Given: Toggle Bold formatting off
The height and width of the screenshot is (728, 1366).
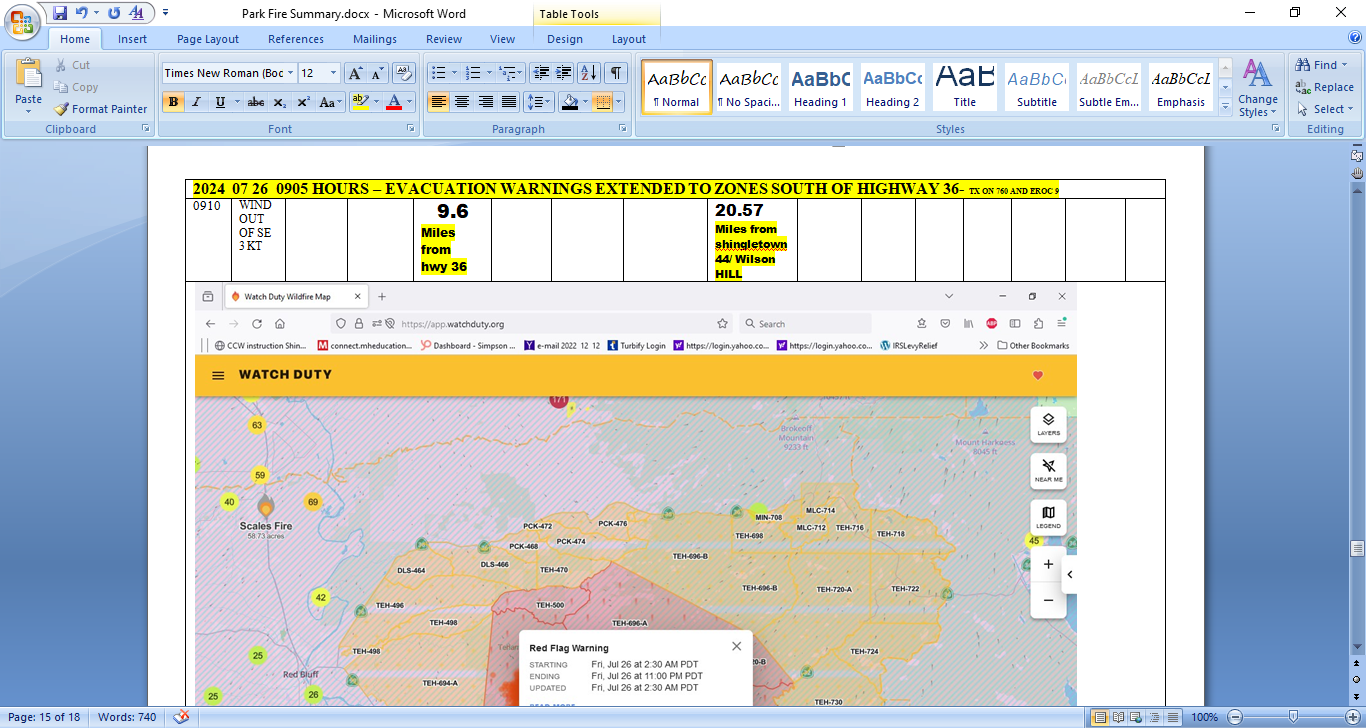Looking at the screenshot, I should pos(173,102).
